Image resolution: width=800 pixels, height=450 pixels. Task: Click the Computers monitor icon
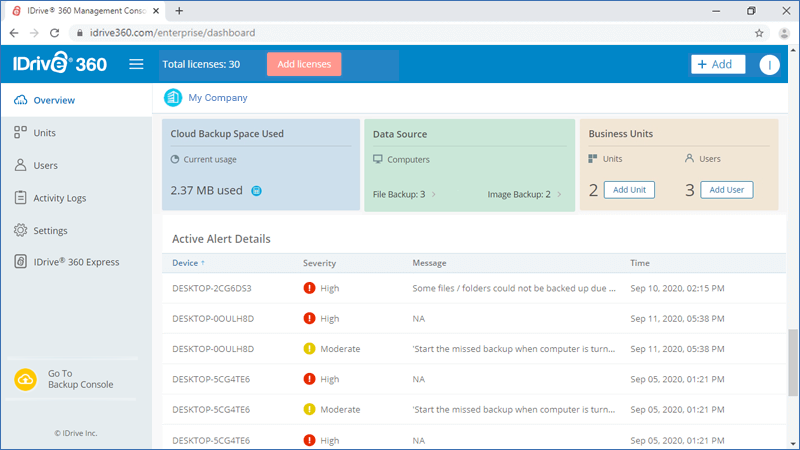pyautogui.click(x=378, y=159)
